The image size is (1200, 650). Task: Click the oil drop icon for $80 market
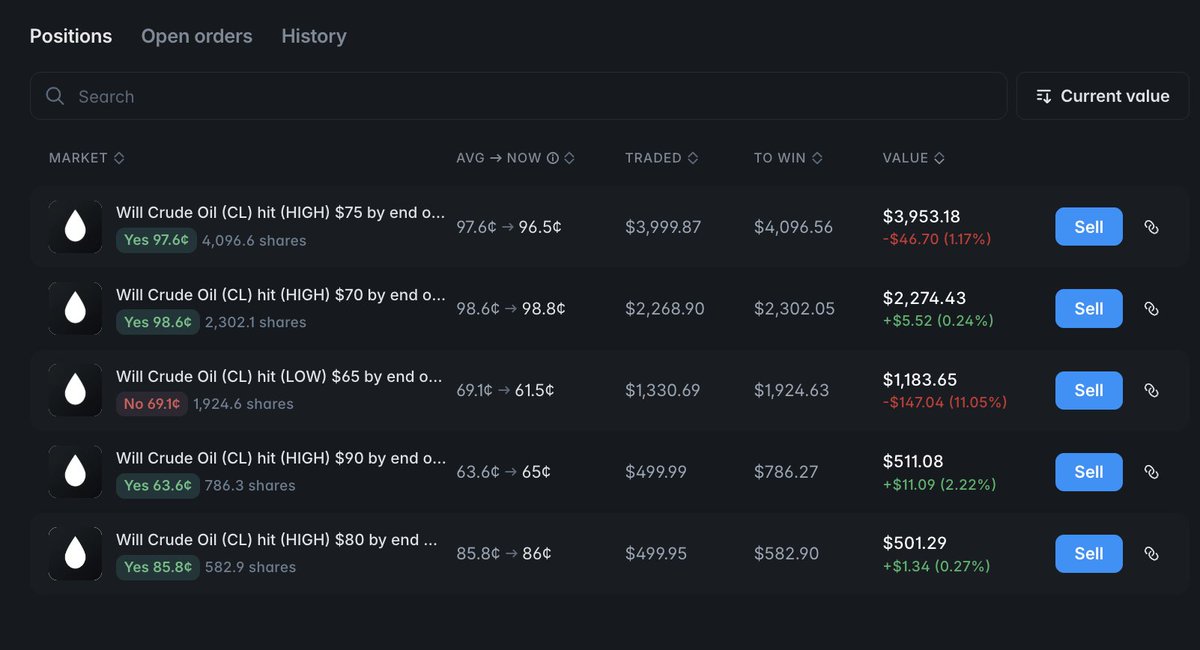[75, 553]
